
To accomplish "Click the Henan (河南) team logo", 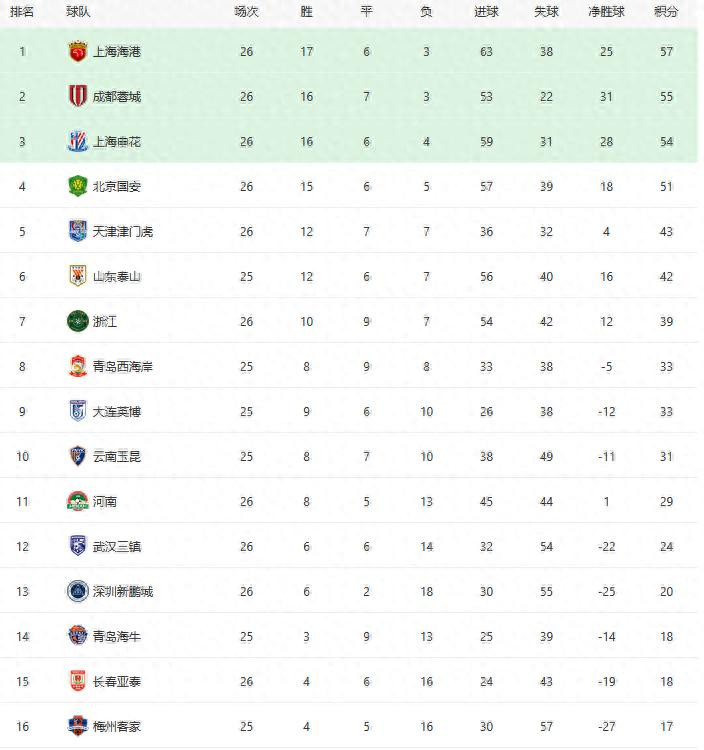I will 78,502.
